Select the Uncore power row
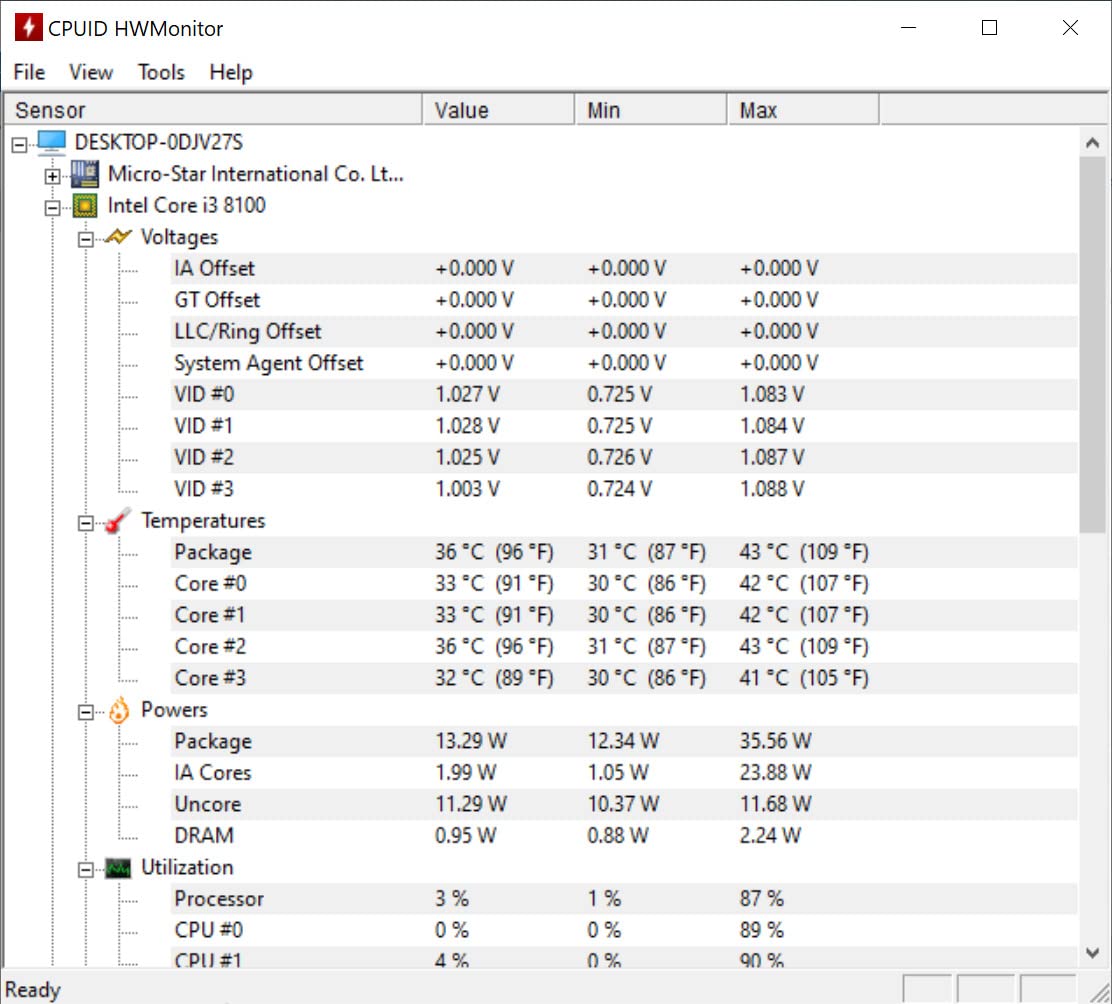Screen dimensions: 1112x1004 pyautogui.click(x=624, y=804)
